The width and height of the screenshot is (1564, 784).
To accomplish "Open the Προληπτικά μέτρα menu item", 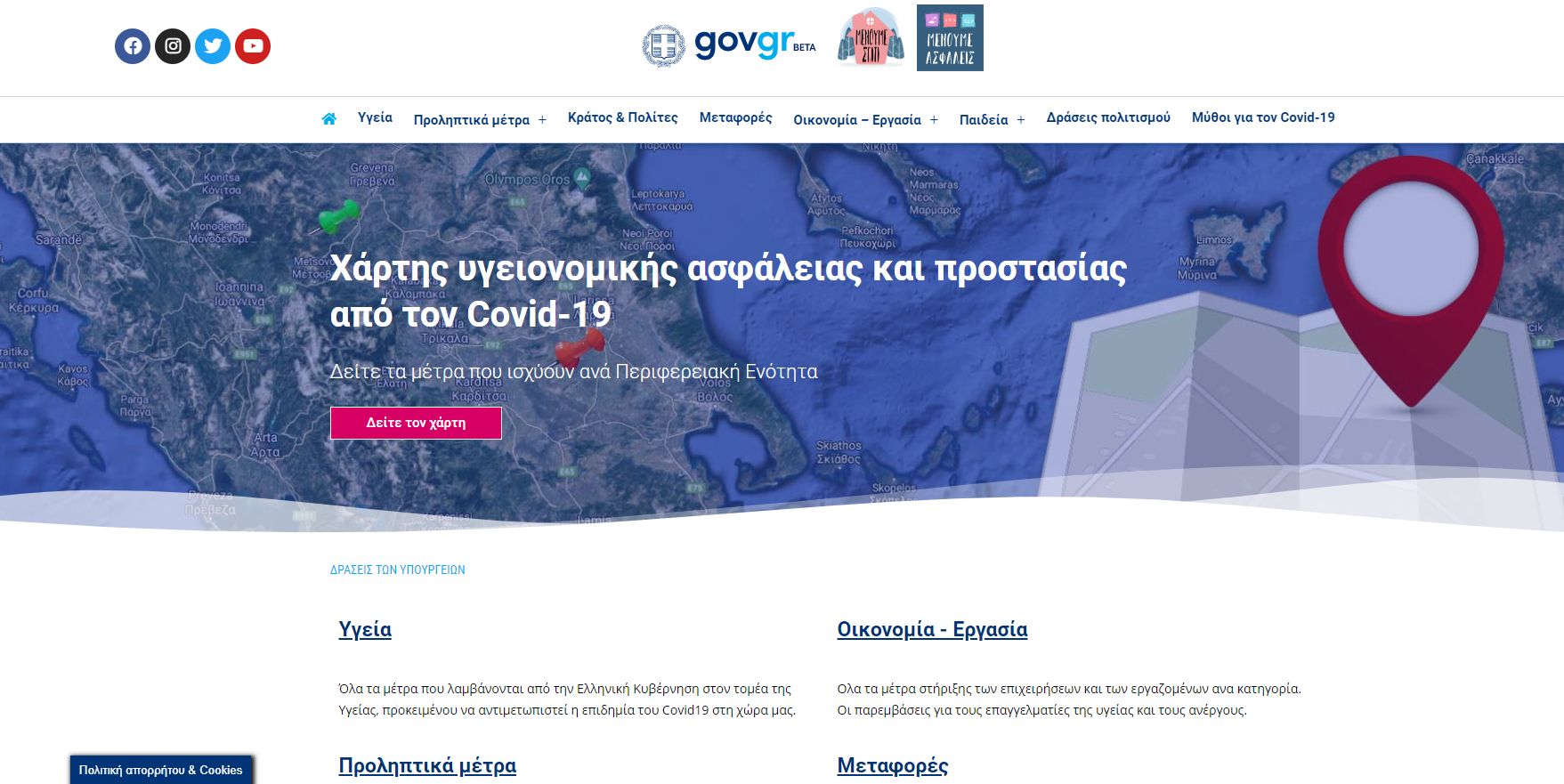I will [472, 119].
